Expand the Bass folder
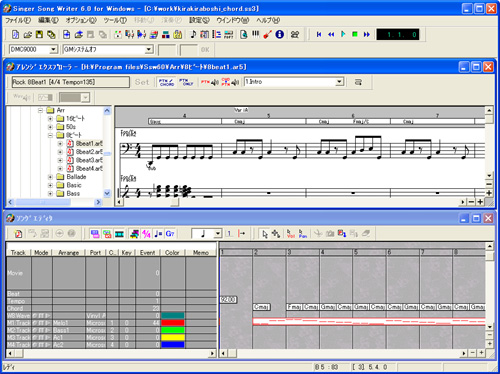Image resolution: width=500 pixels, height=374 pixels. pyautogui.click(x=50, y=193)
